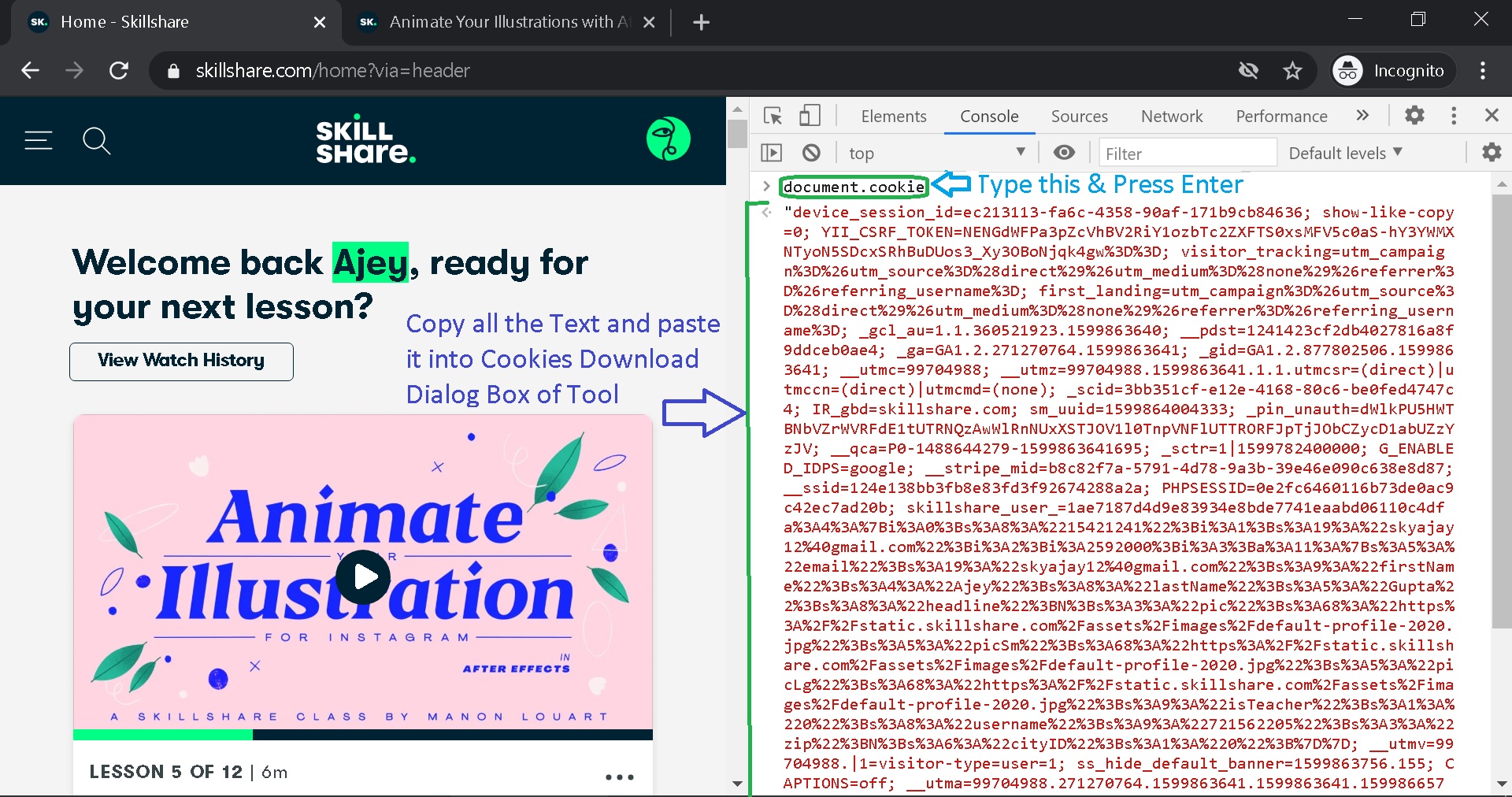Click the View Watch History button
Screen dimensions: 1512x797
pos(181,361)
